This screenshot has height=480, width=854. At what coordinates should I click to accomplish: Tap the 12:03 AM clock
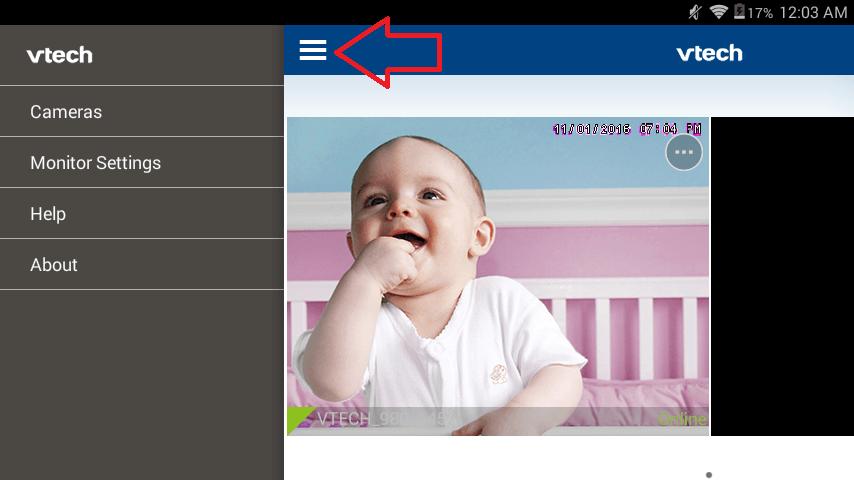(x=813, y=13)
